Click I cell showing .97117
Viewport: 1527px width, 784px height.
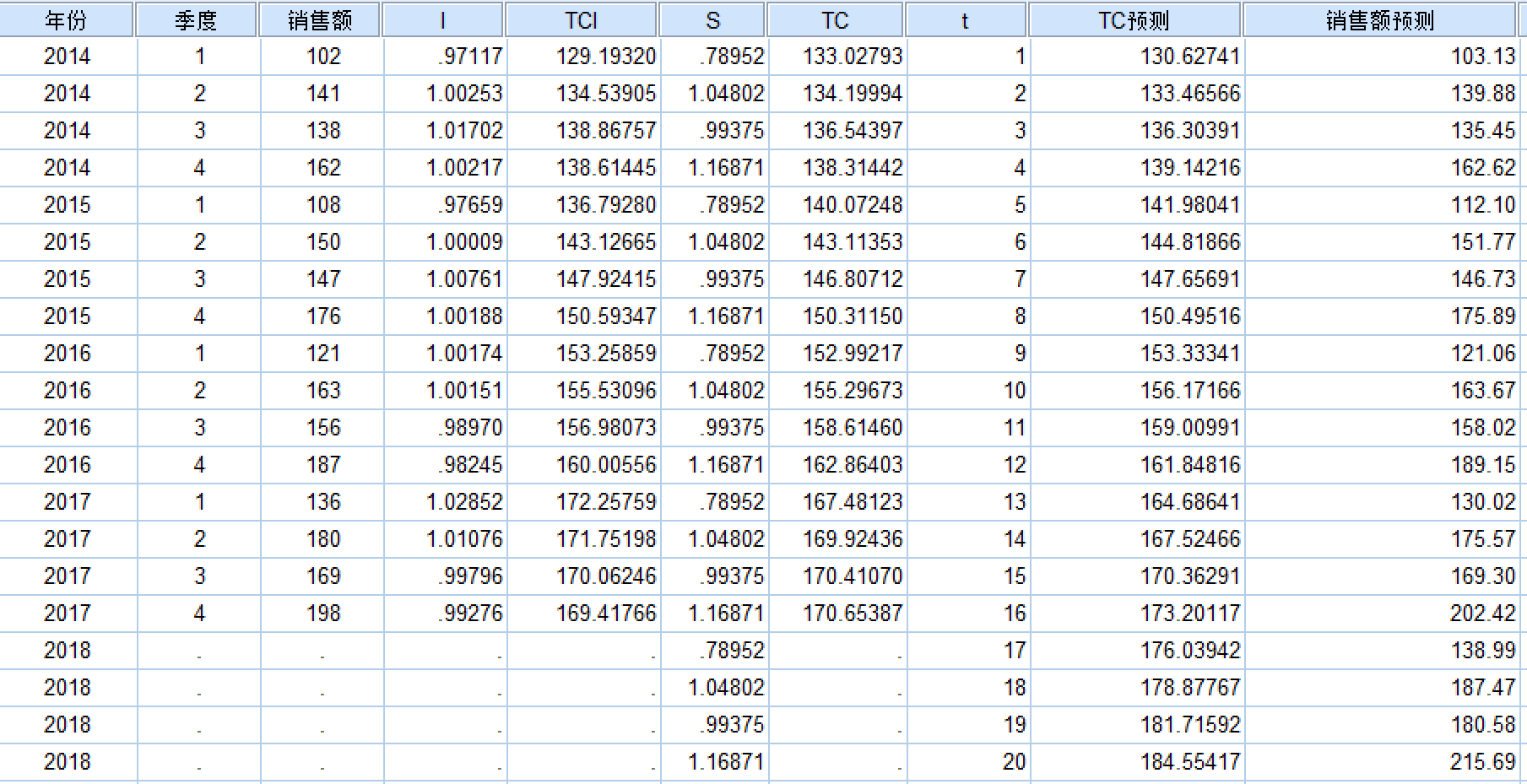445,57
